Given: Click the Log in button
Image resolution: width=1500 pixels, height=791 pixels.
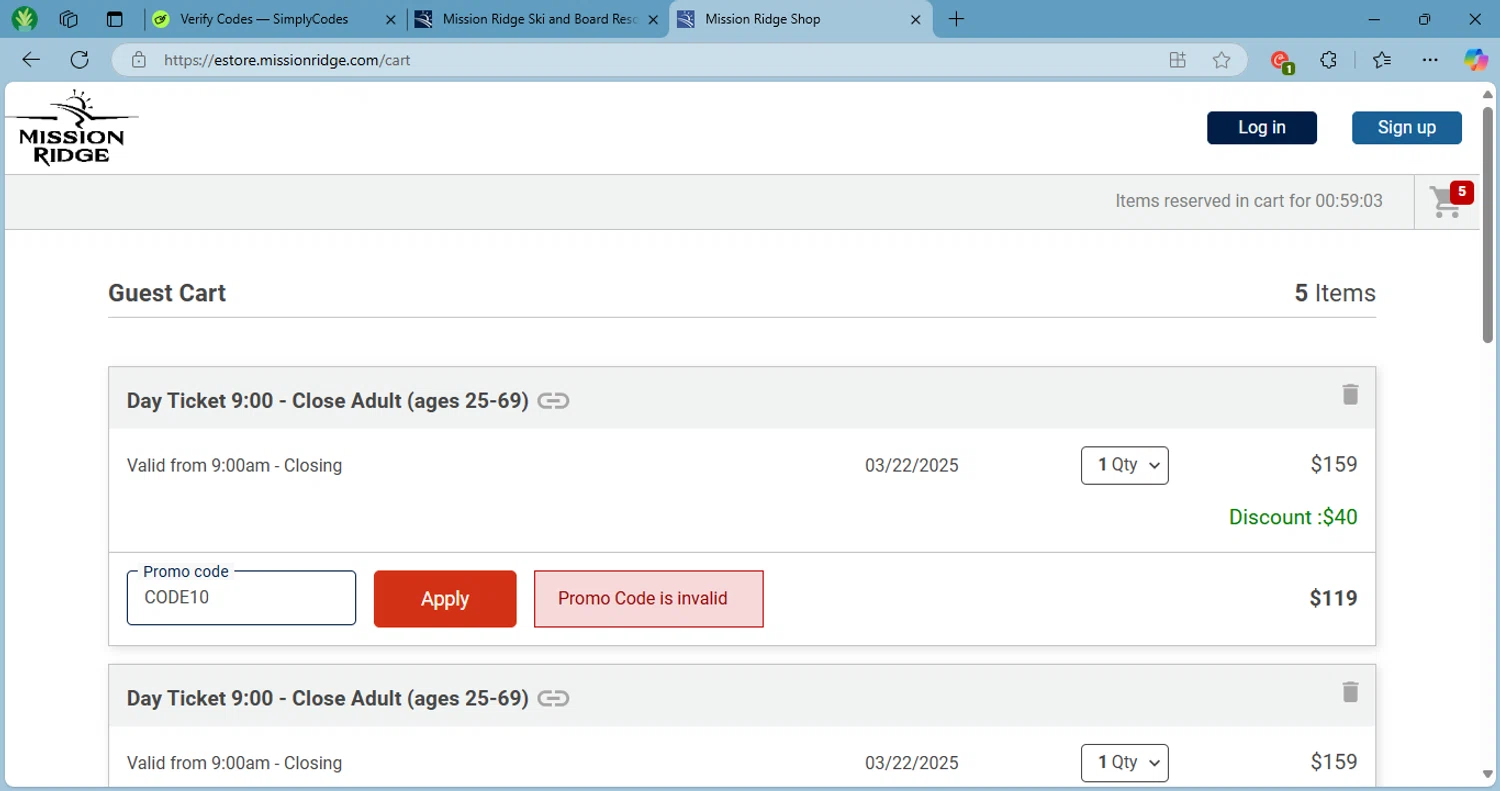Looking at the screenshot, I should pyautogui.click(x=1262, y=127).
